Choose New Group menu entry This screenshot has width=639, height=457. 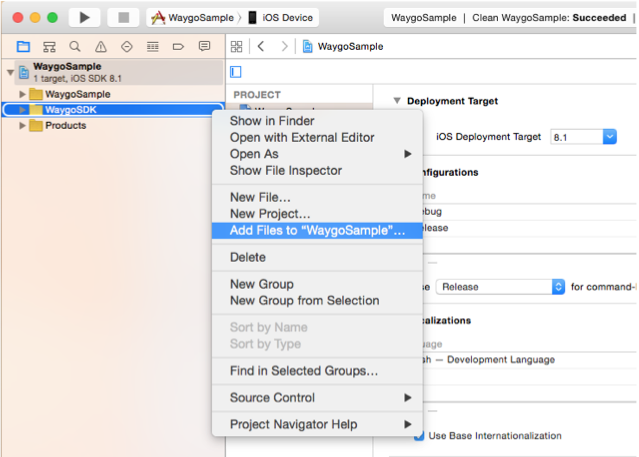point(317,284)
